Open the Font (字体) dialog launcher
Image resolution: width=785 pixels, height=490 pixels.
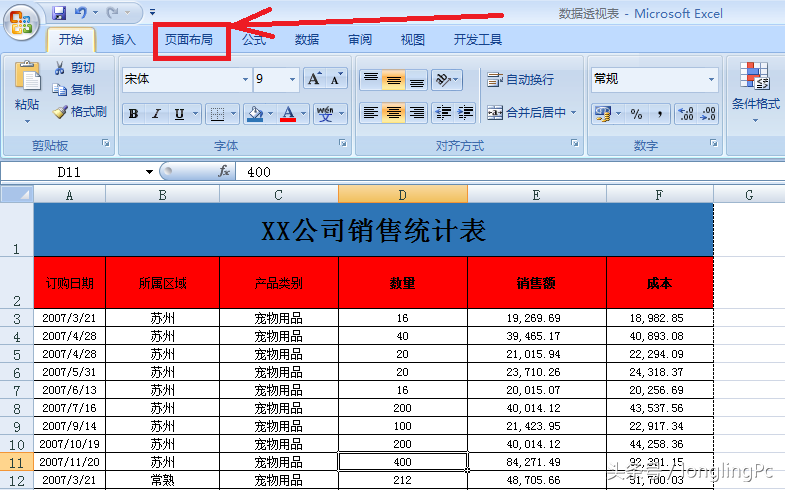(343, 143)
